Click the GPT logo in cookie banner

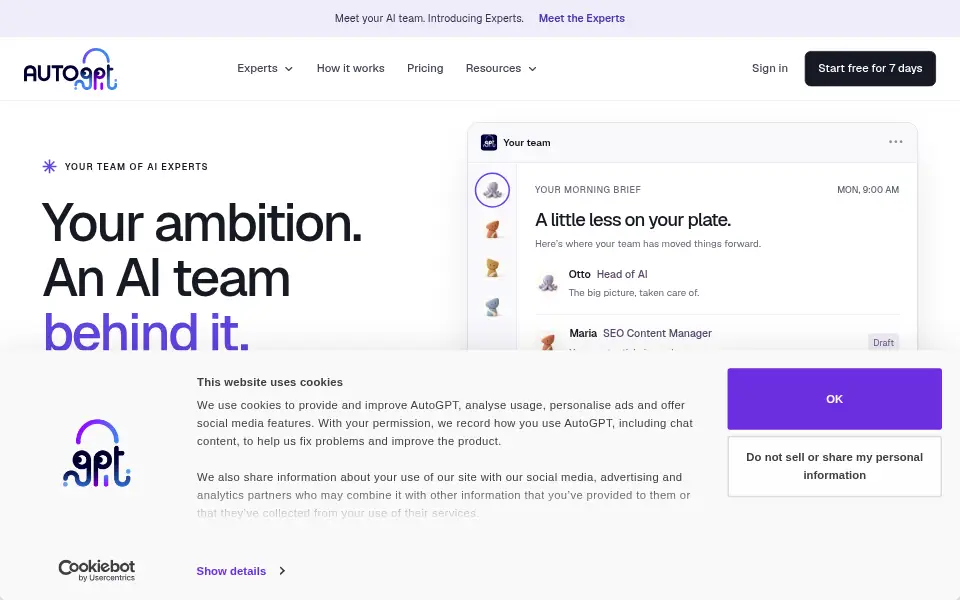[x=97, y=453]
